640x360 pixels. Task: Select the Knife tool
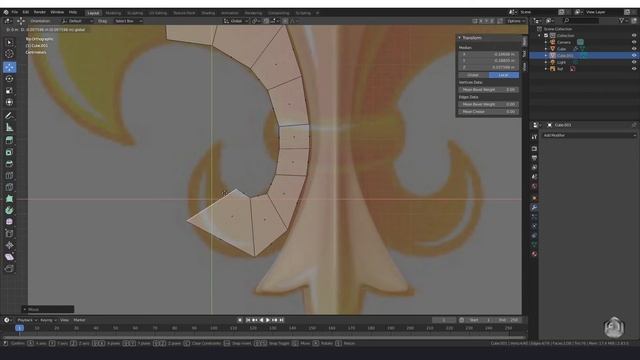9,187
